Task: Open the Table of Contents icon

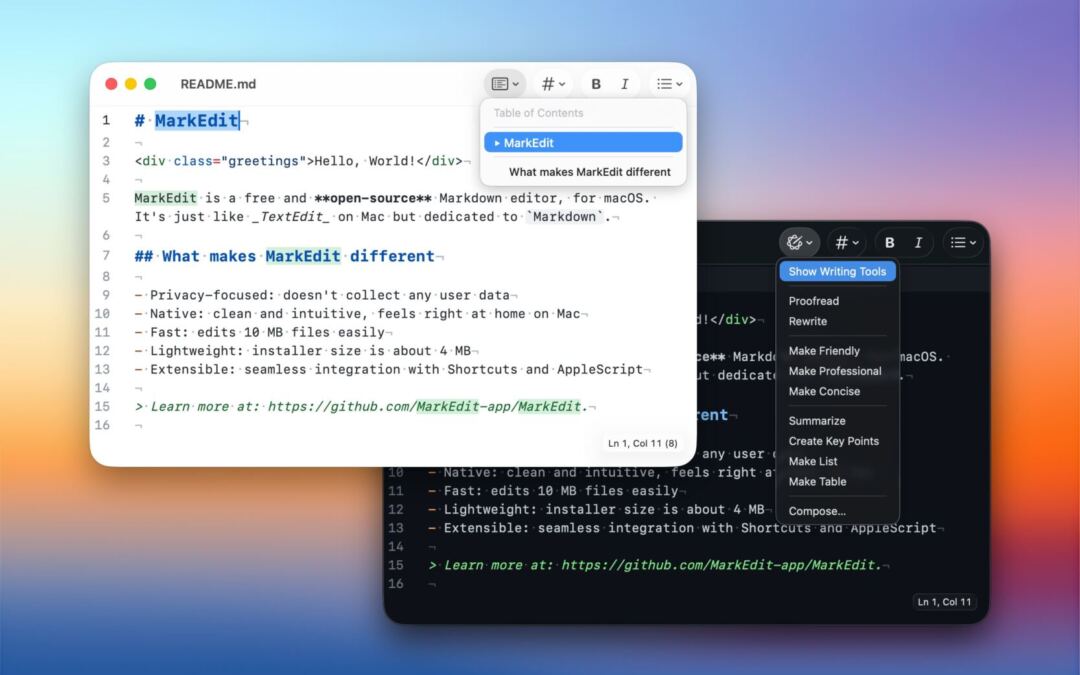Action: (x=502, y=83)
